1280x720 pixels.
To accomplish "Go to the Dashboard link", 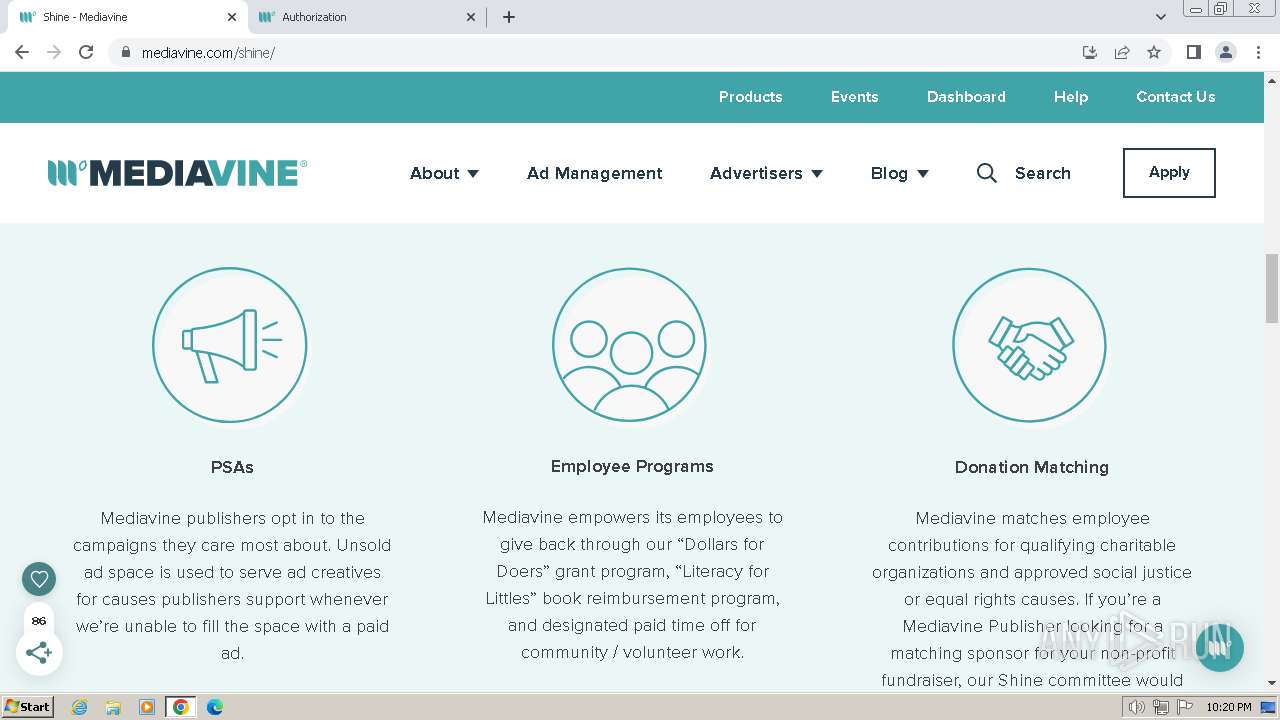I will [x=966, y=97].
